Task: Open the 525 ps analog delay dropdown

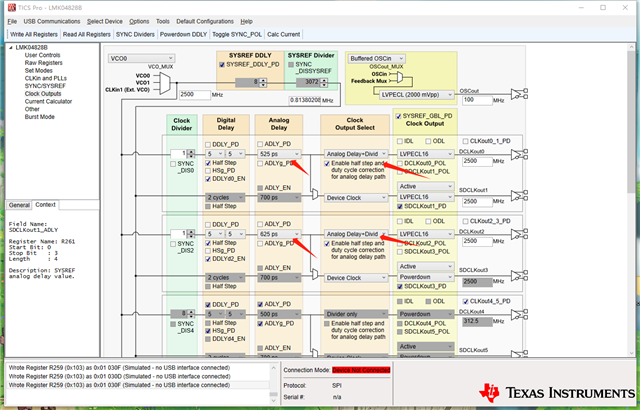Action: click(280, 154)
